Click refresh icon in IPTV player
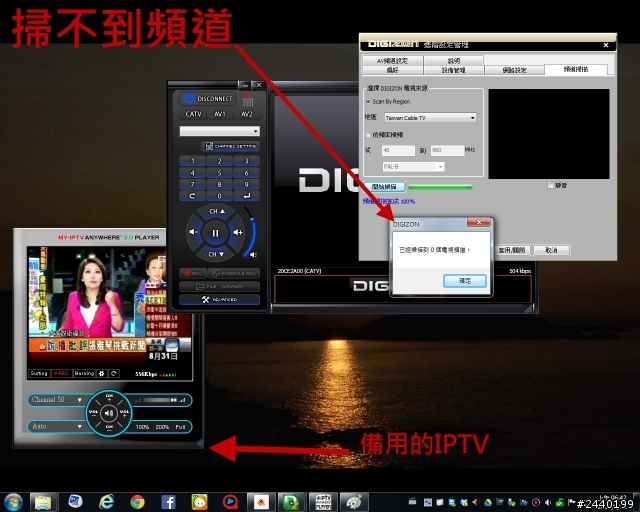 (x=114, y=373)
